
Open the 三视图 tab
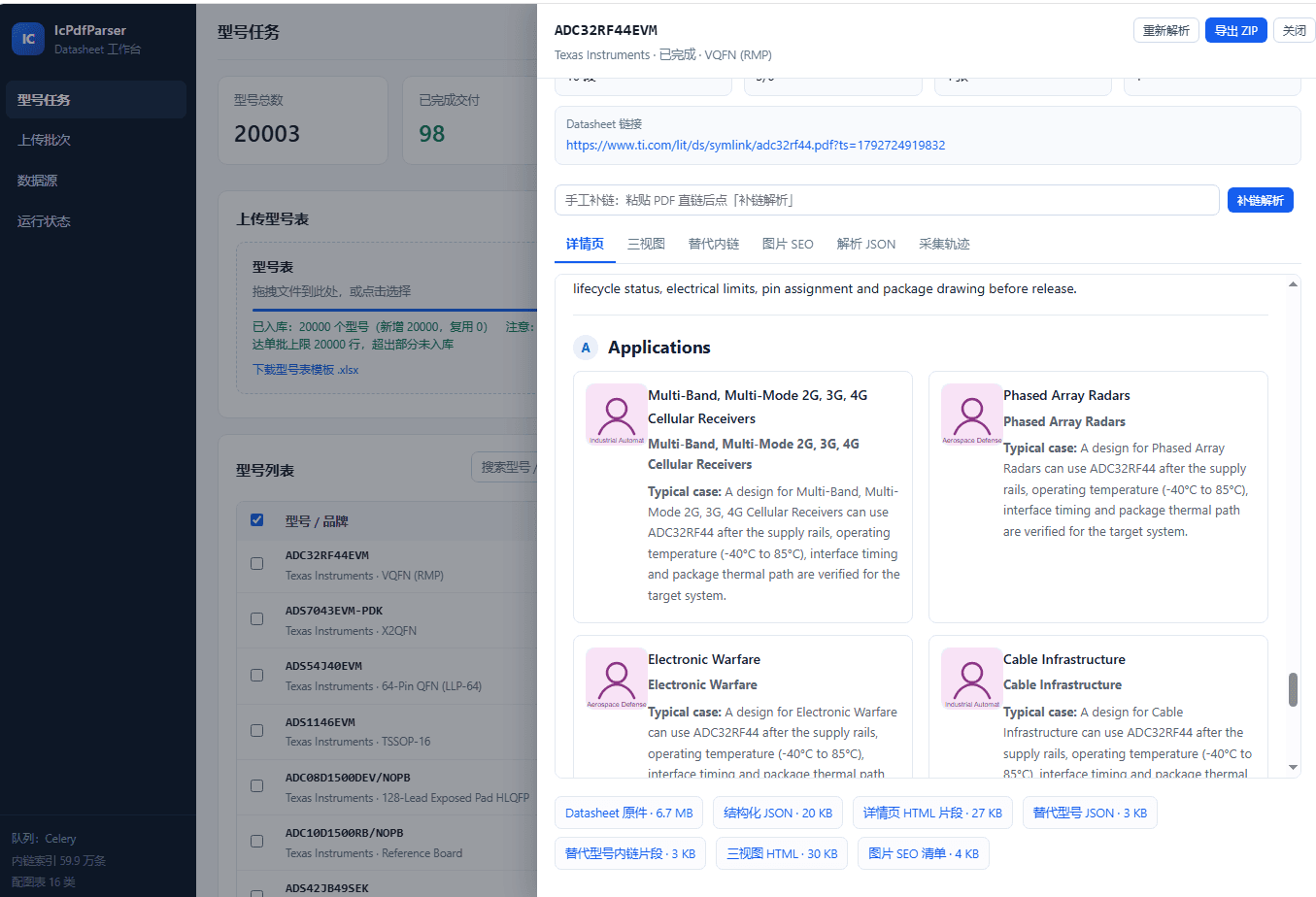coord(646,244)
